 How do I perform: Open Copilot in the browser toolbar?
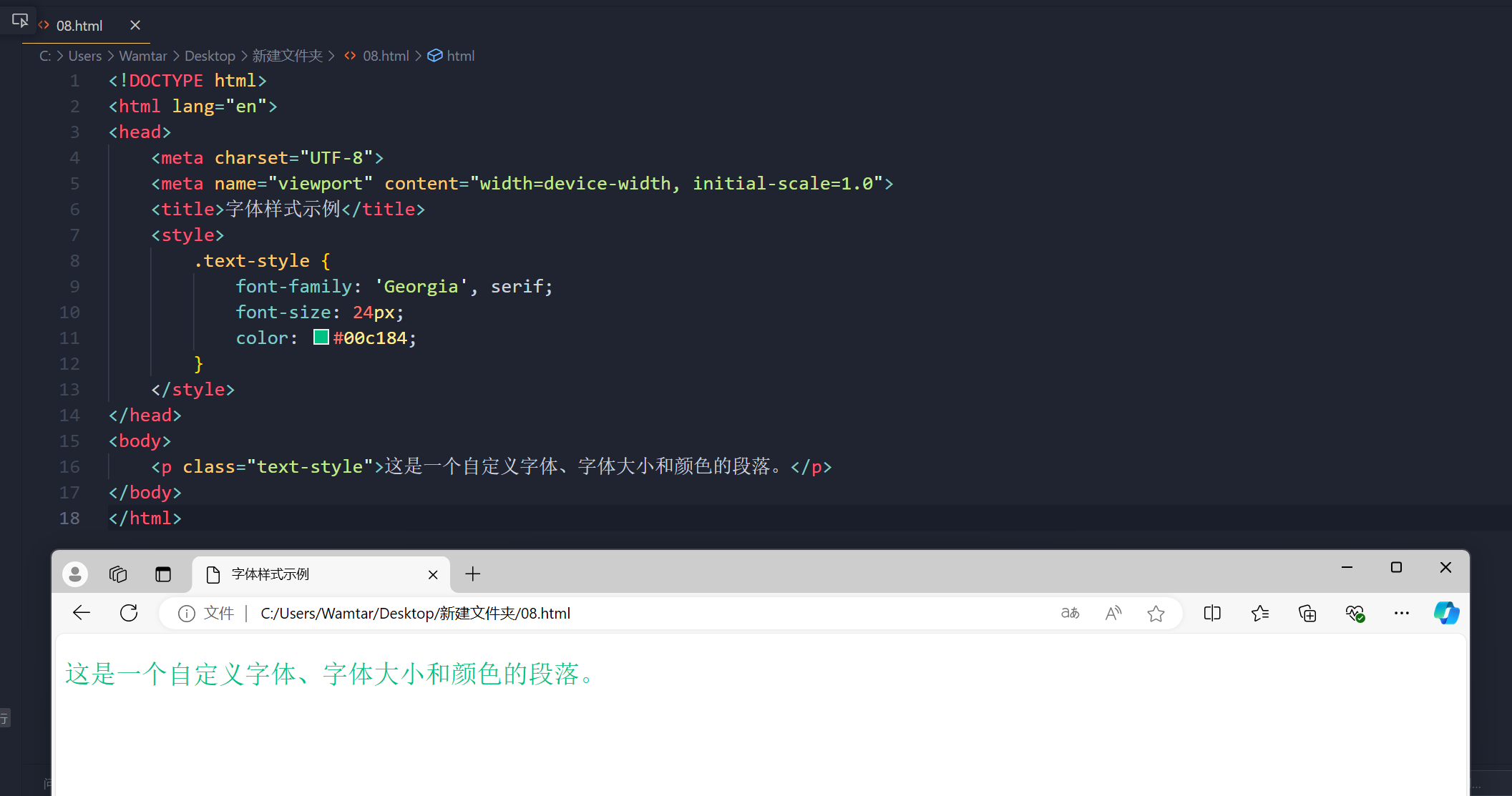pos(1447,613)
